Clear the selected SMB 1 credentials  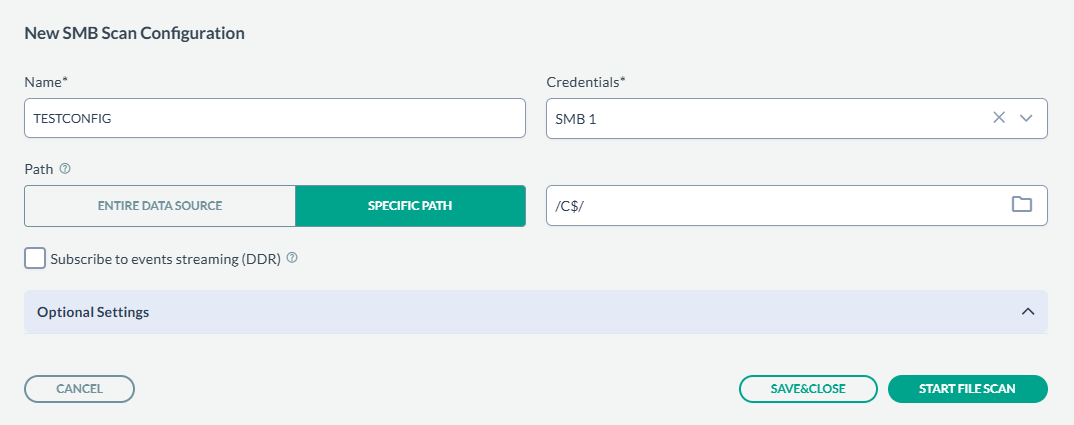pyautogui.click(x=998, y=118)
